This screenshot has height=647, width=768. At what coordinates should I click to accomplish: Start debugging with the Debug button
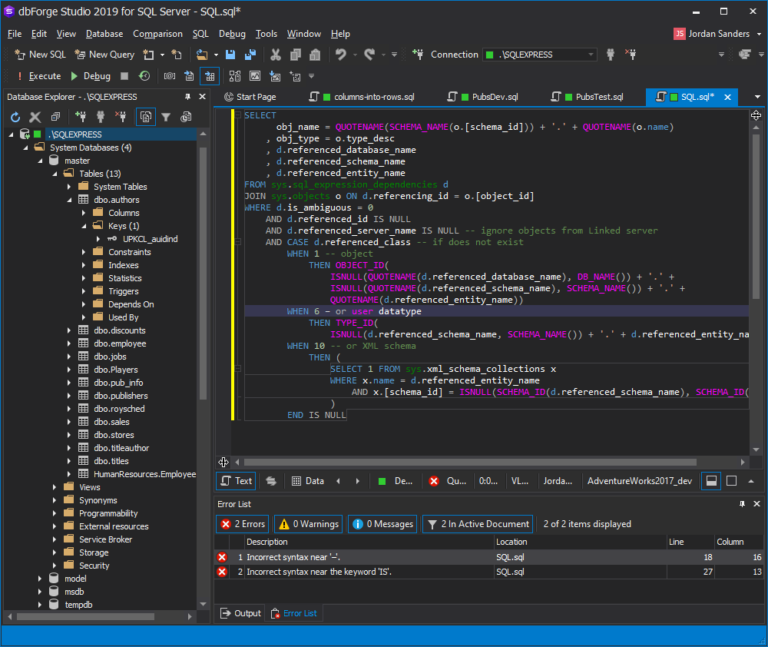(90, 76)
